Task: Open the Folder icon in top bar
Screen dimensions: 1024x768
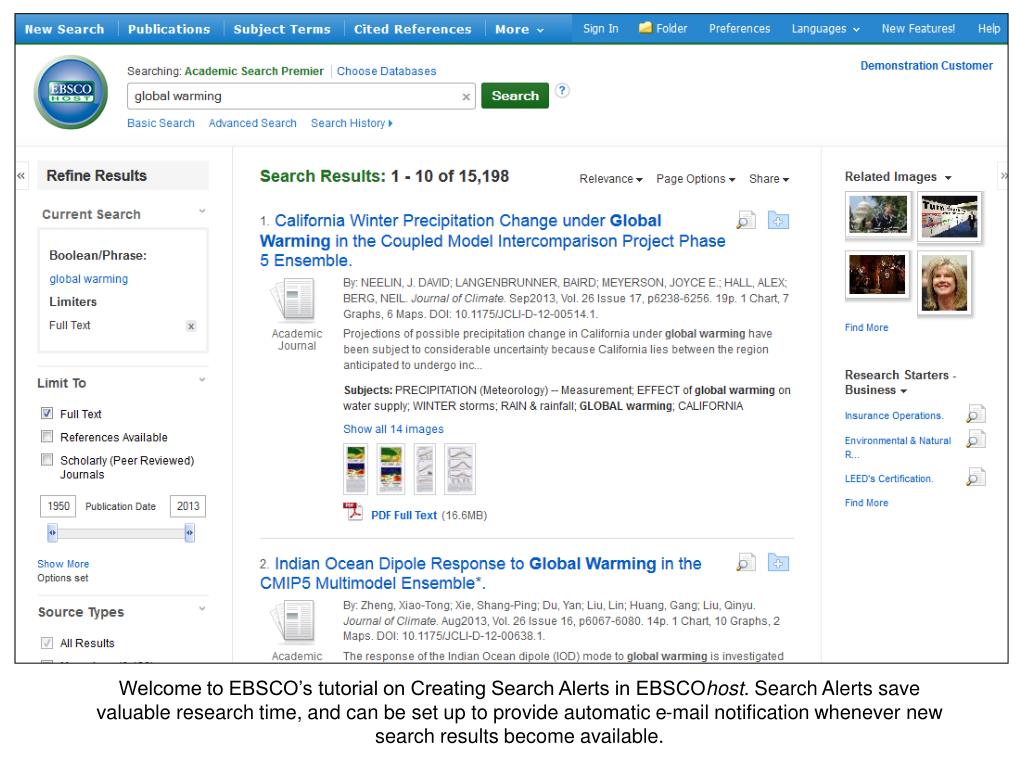Action: (645, 27)
